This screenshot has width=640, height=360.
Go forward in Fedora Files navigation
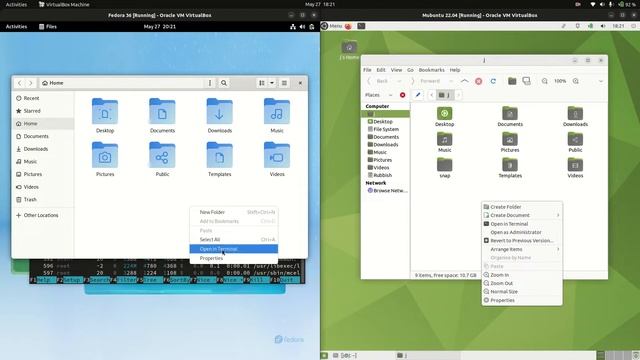click(30, 83)
